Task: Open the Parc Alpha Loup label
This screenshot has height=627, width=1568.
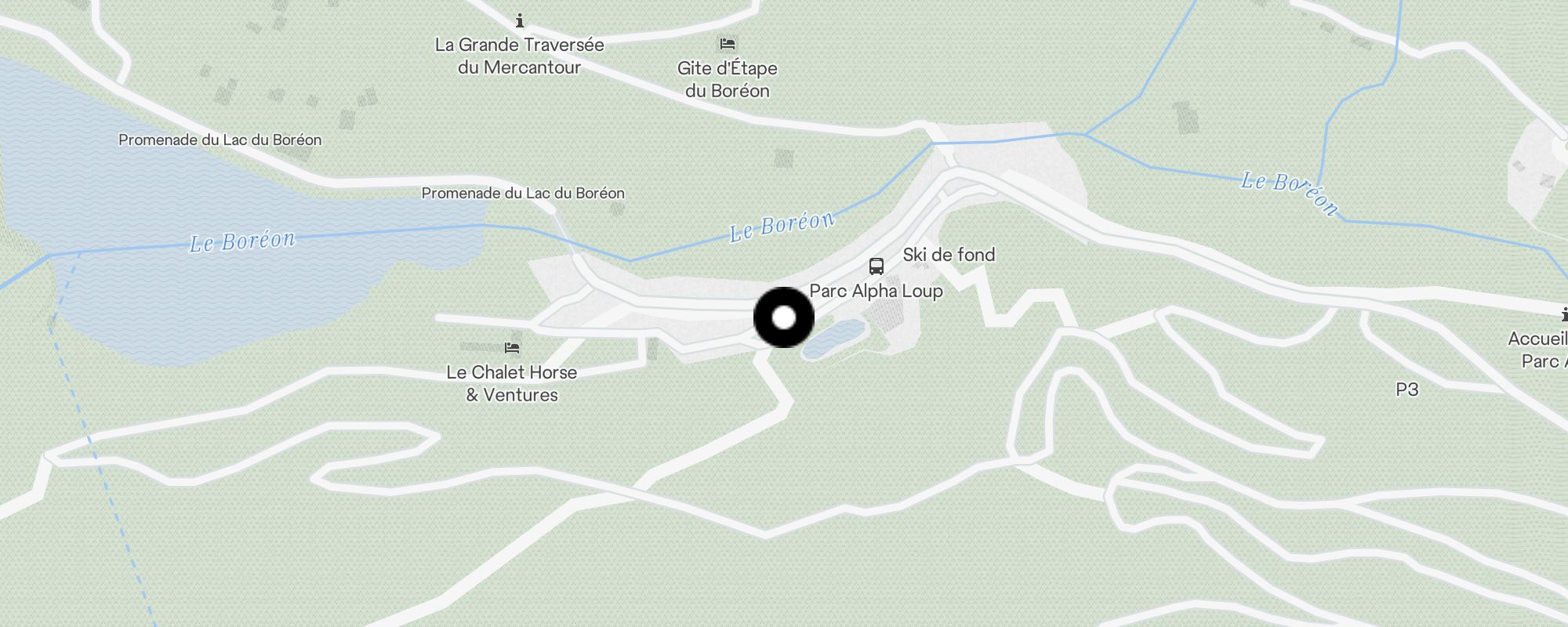Action: point(876,291)
